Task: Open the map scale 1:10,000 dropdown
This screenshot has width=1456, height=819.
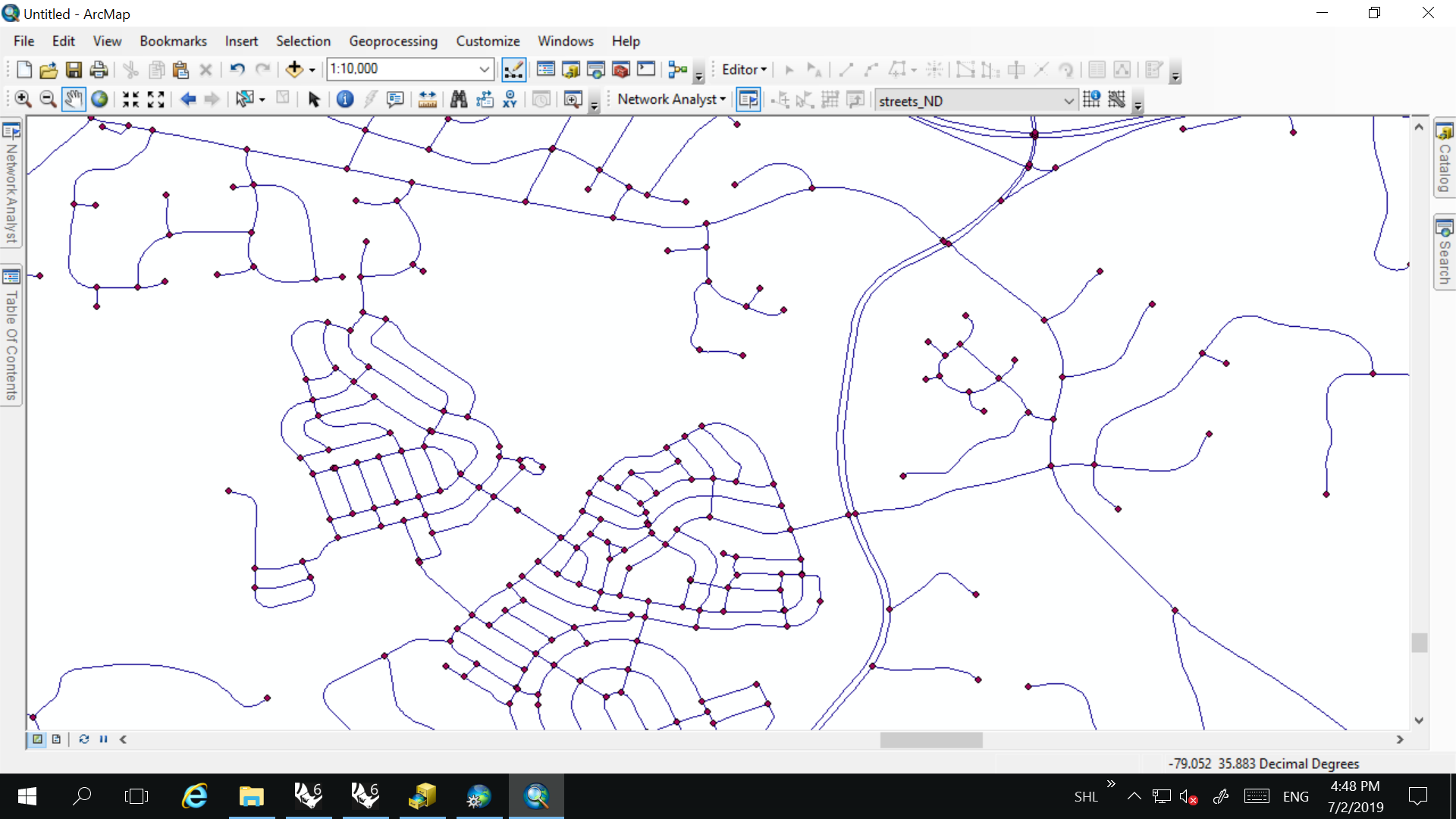Action: click(x=485, y=70)
